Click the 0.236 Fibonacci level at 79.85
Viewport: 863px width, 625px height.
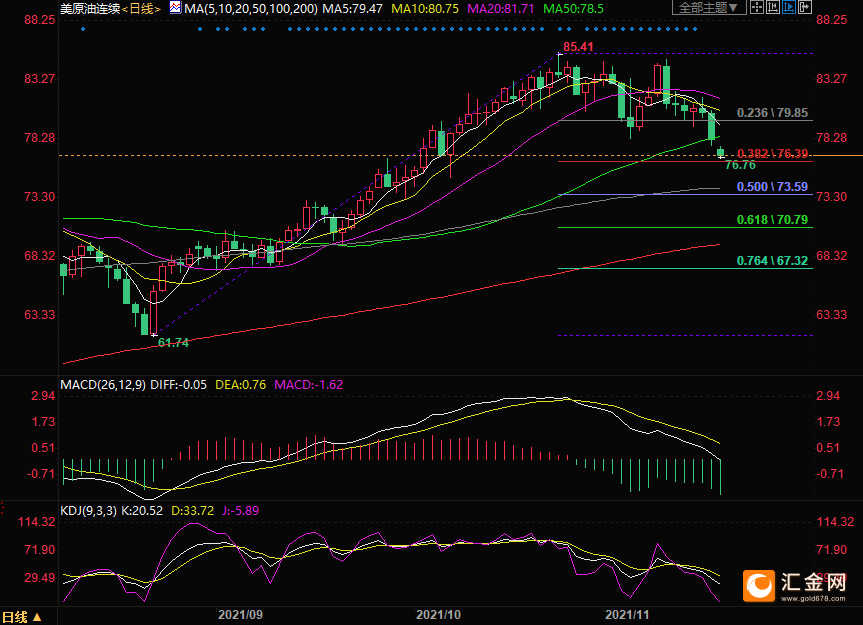(772, 113)
